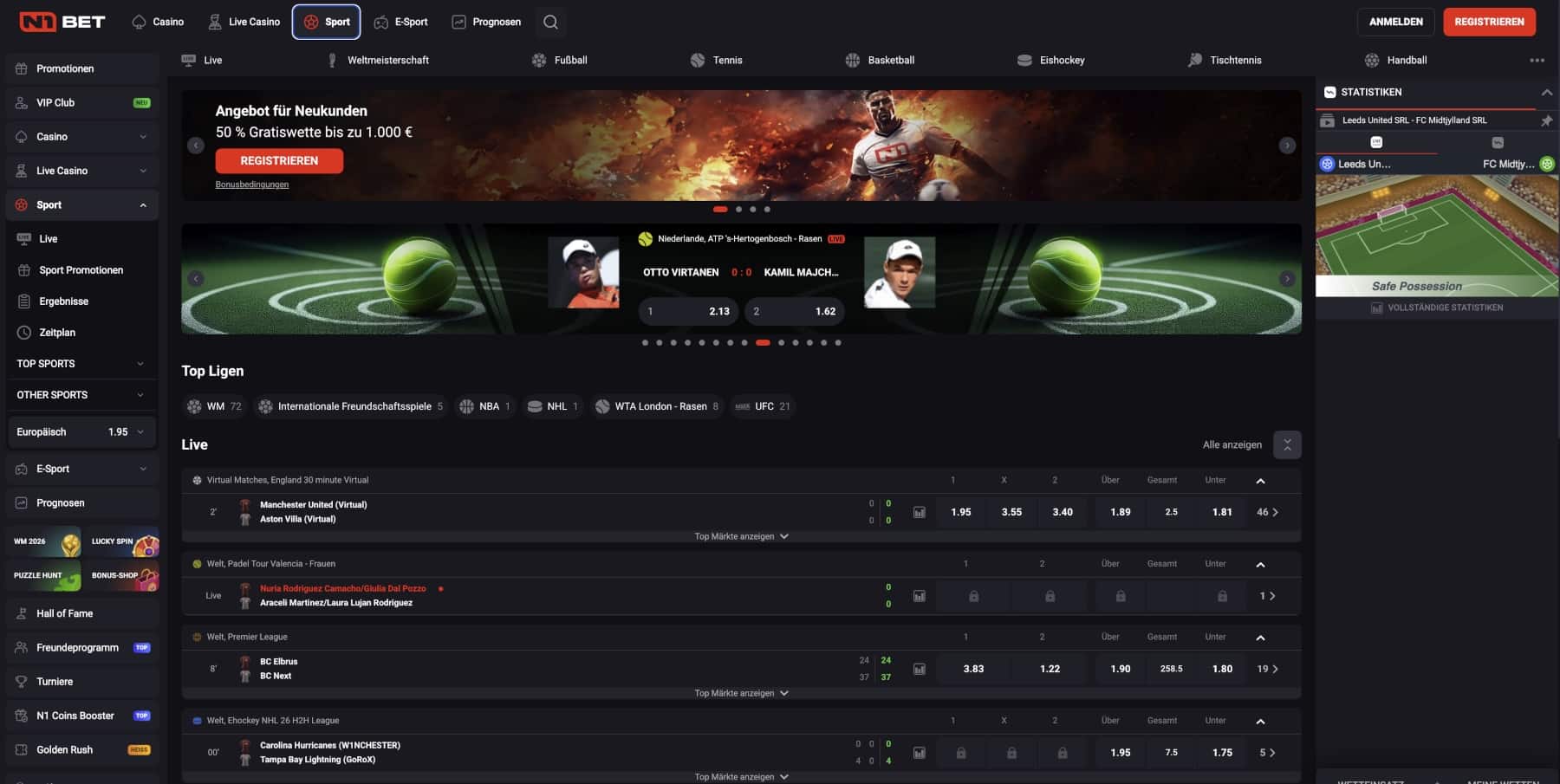Open the Lucky Spin tile

122,541
